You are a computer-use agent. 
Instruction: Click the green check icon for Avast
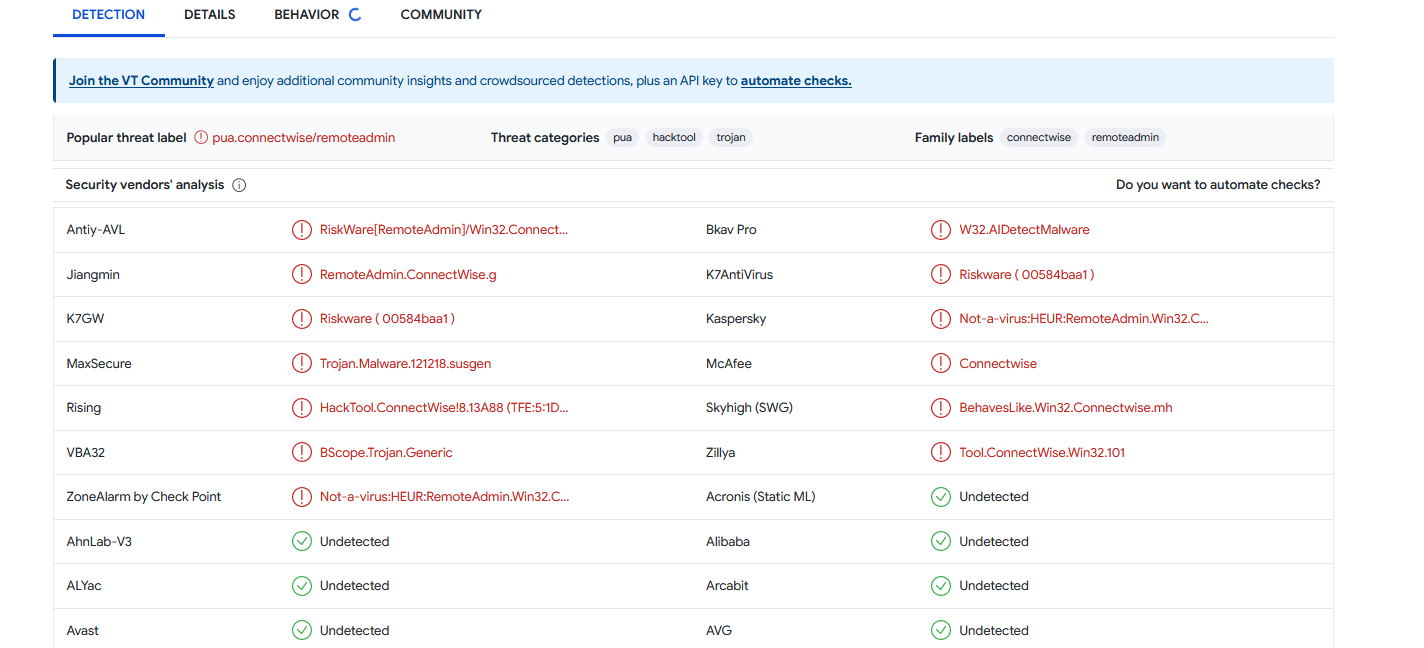pyautogui.click(x=301, y=631)
